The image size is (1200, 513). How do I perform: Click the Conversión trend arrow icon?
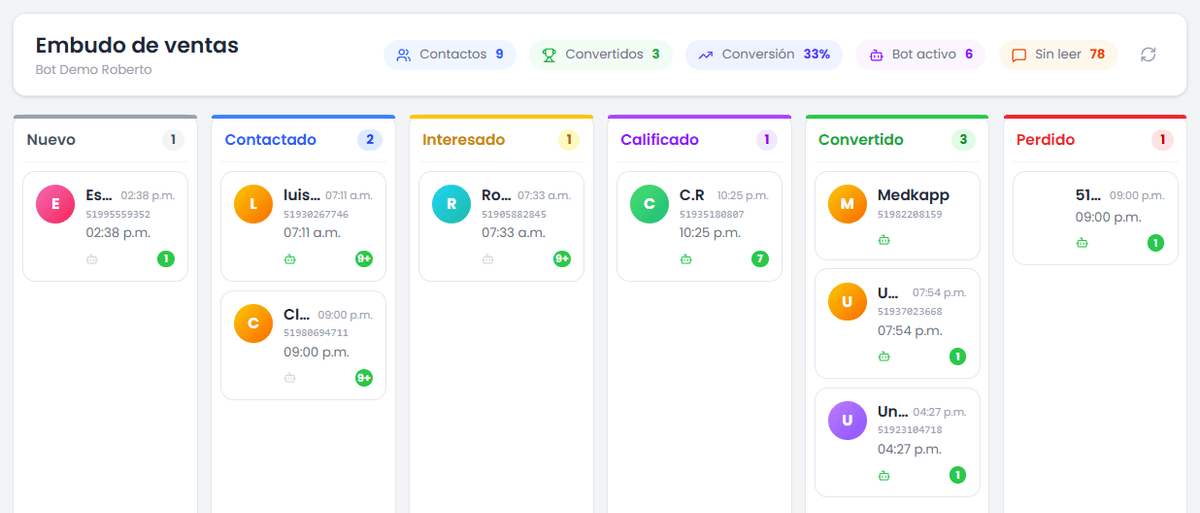click(706, 55)
